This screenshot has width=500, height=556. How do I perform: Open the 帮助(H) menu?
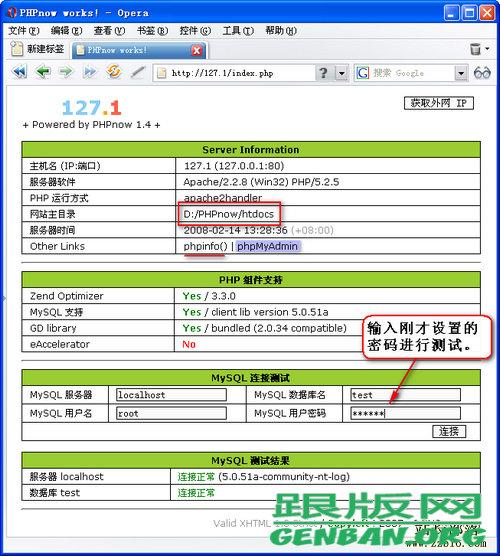click(x=281, y=31)
